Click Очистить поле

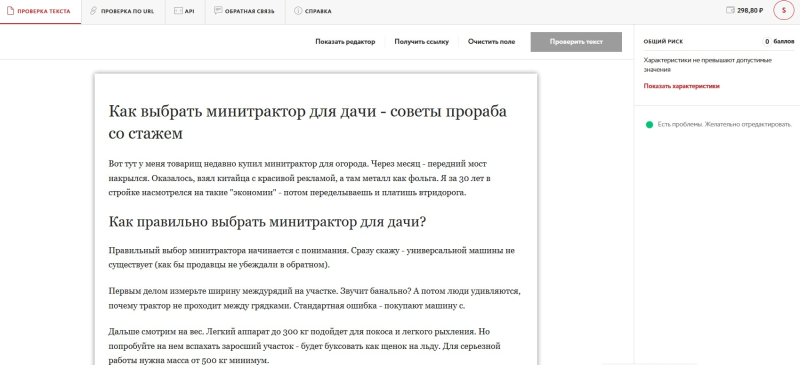pos(491,42)
